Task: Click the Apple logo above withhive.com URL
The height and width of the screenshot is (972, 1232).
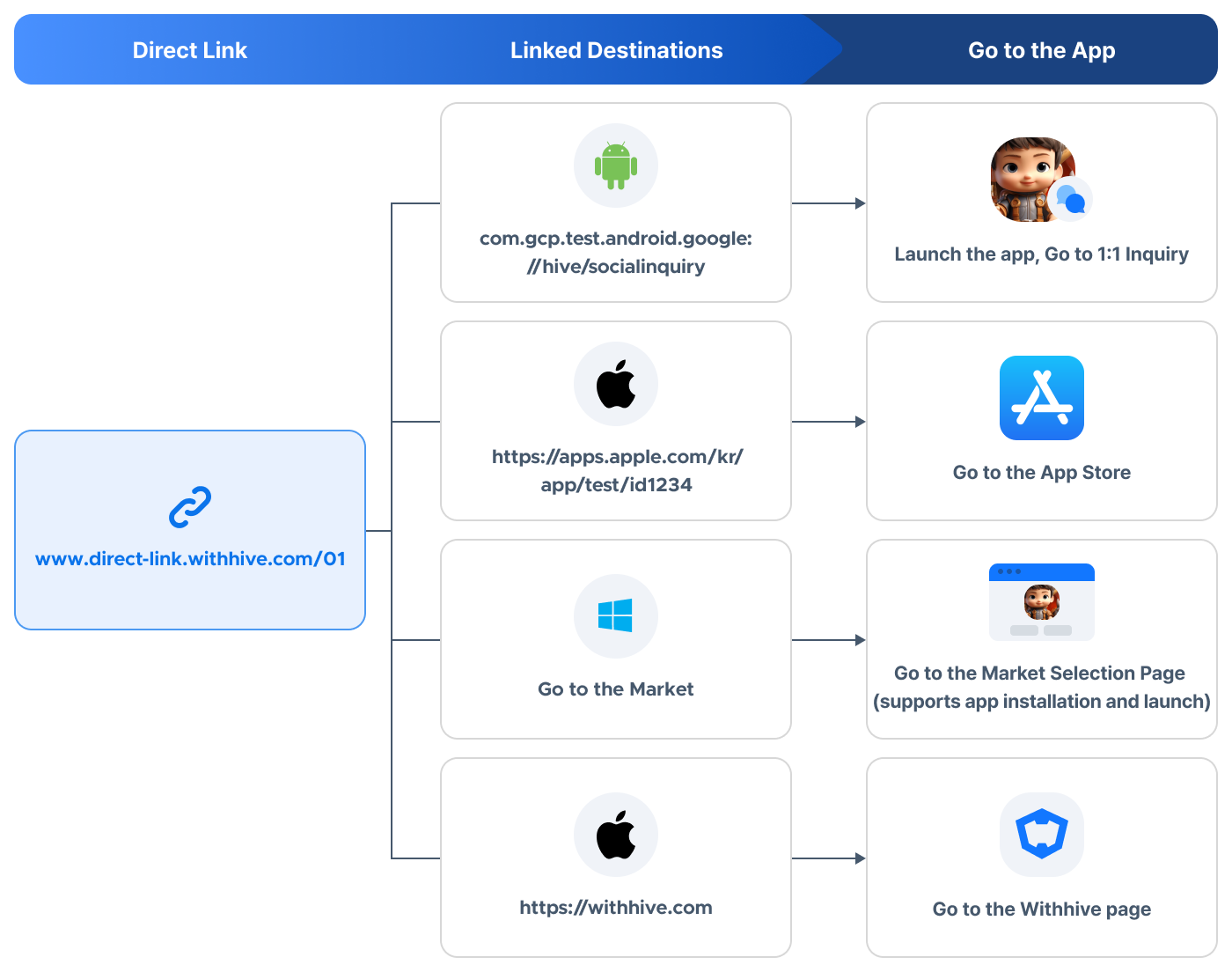Action: pos(616,835)
